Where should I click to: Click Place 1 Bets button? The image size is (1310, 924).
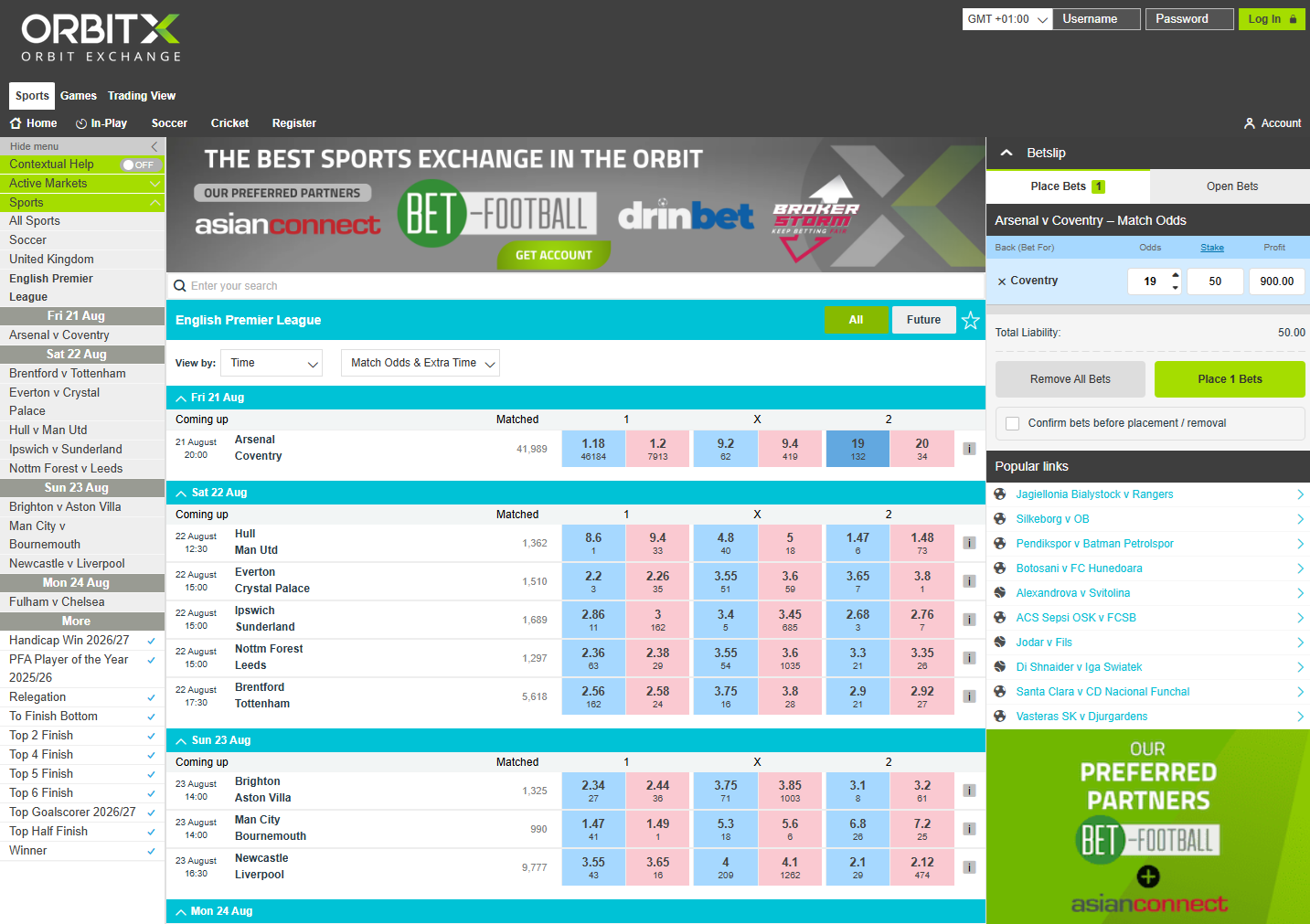click(1230, 379)
